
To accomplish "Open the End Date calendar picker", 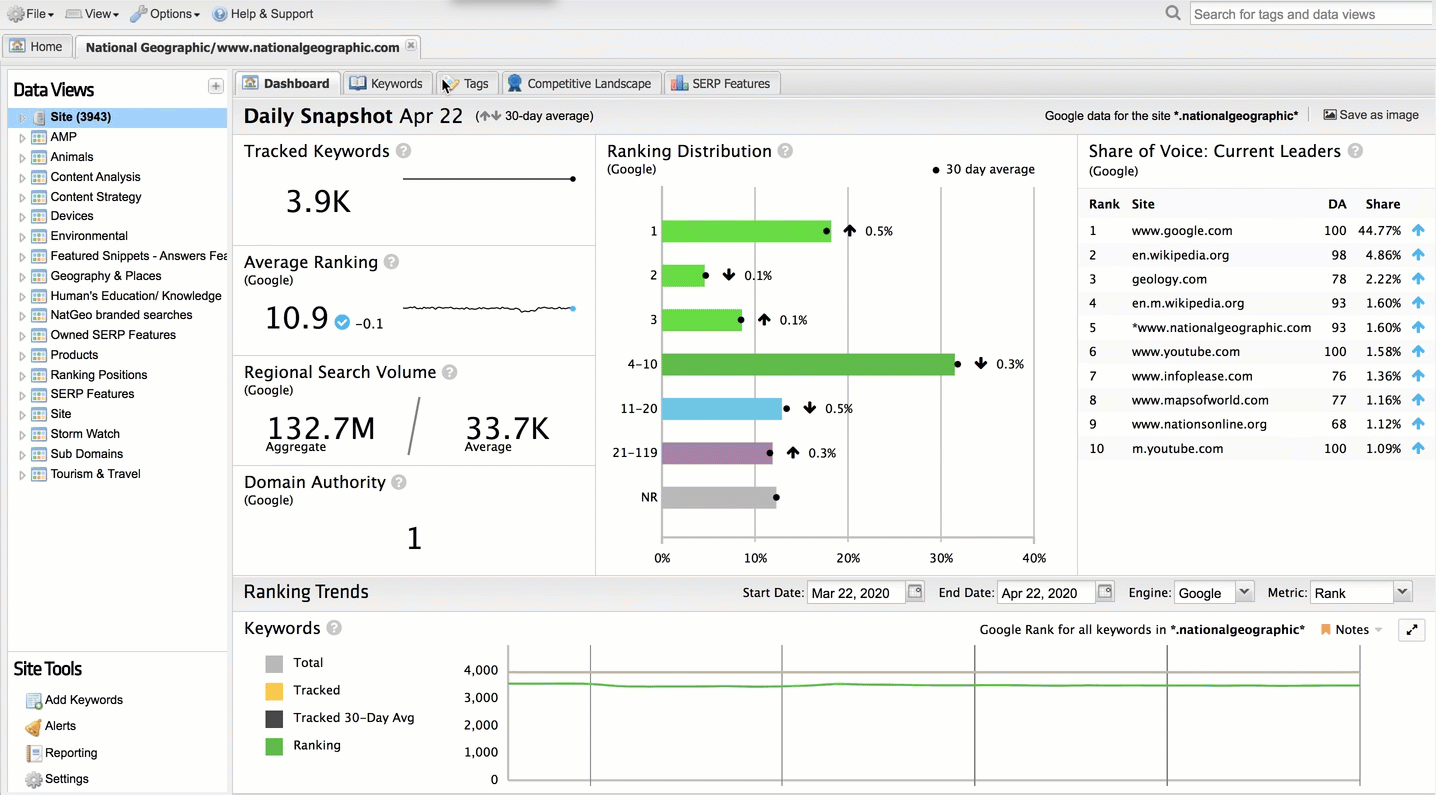I will (1104, 592).
